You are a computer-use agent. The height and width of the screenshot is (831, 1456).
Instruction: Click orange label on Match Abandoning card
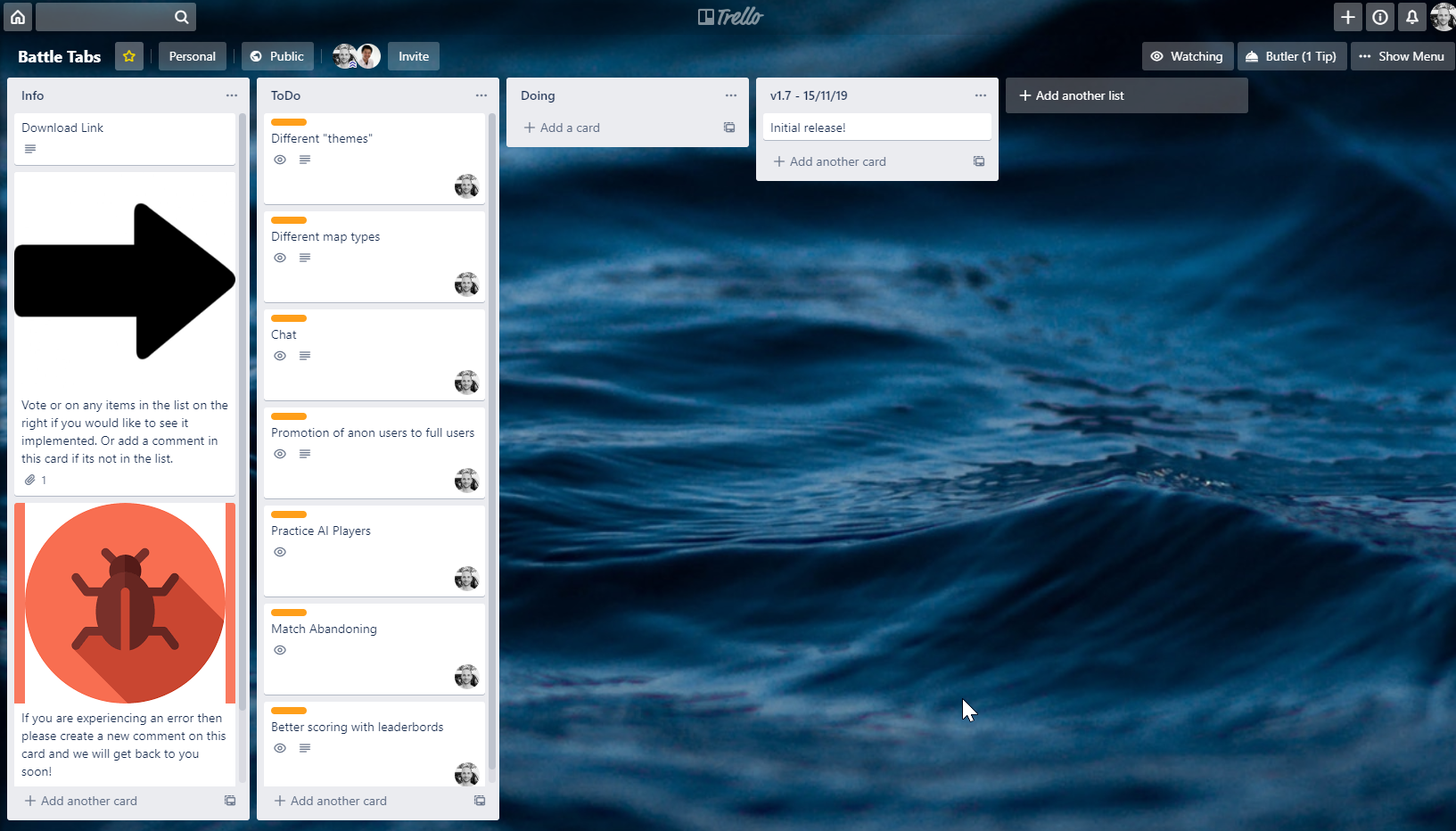tap(289, 613)
